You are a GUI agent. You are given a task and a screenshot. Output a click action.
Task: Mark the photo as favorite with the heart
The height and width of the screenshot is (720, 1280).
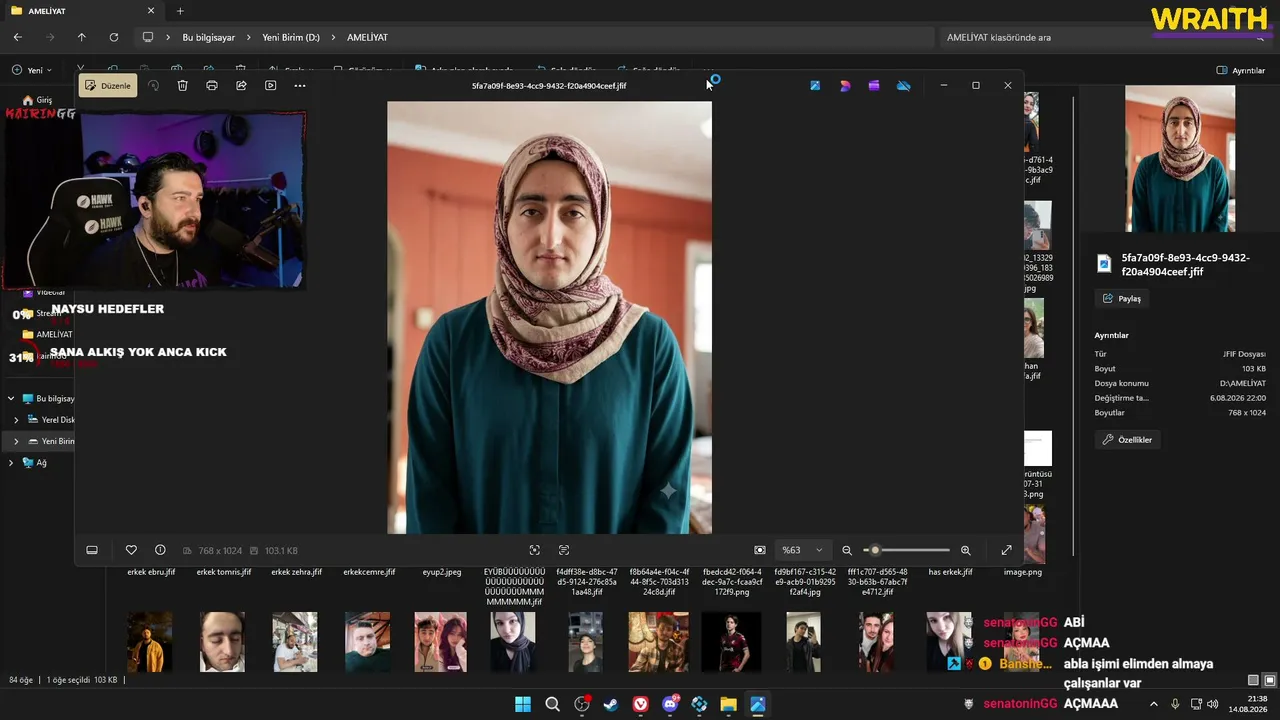(131, 550)
